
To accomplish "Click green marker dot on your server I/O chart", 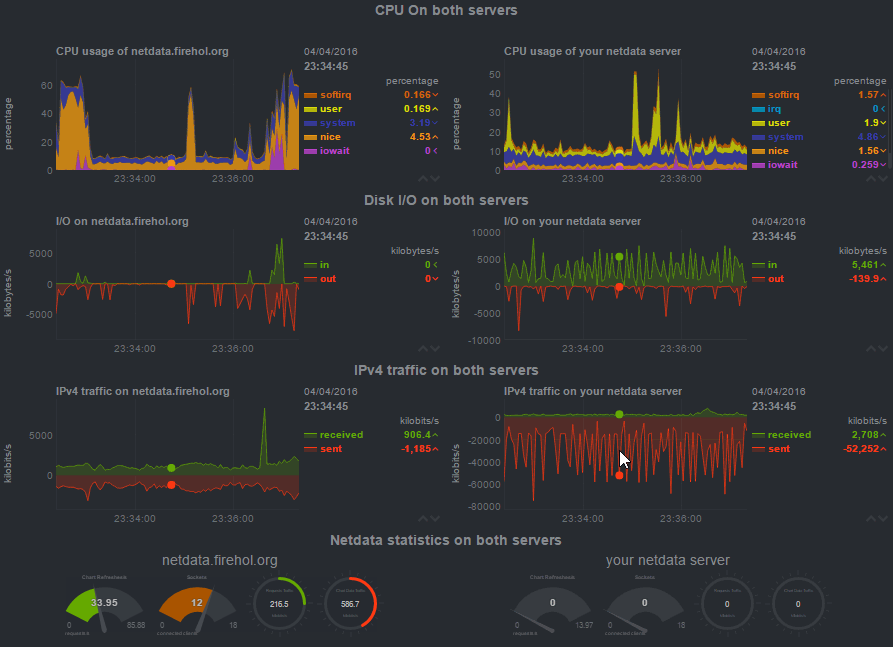I will (619, 257).
